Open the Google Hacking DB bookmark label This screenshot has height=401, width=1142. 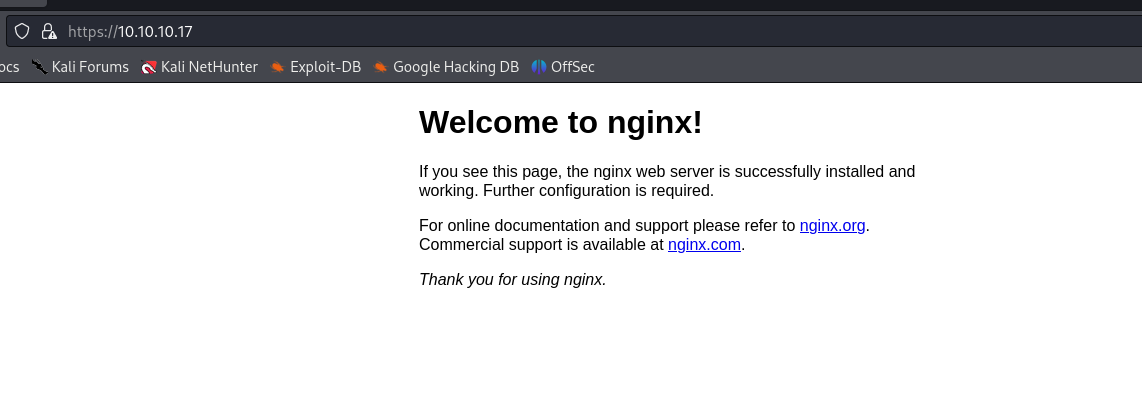click(x=456, y=67)
